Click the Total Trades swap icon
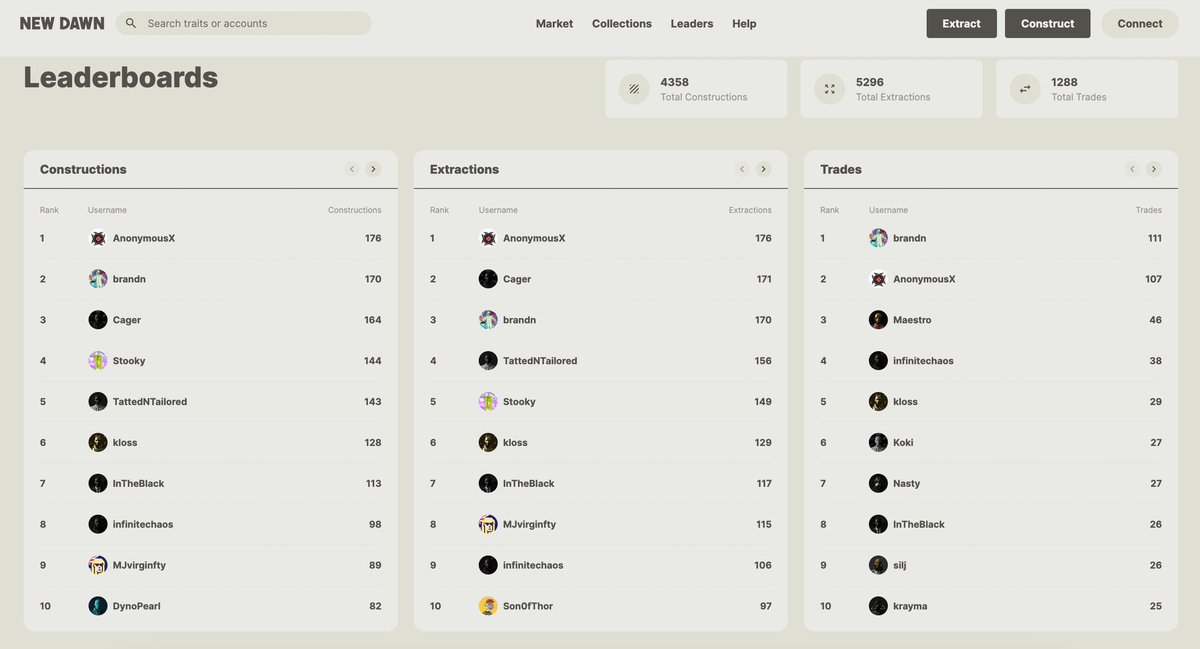 [1025, 89]
